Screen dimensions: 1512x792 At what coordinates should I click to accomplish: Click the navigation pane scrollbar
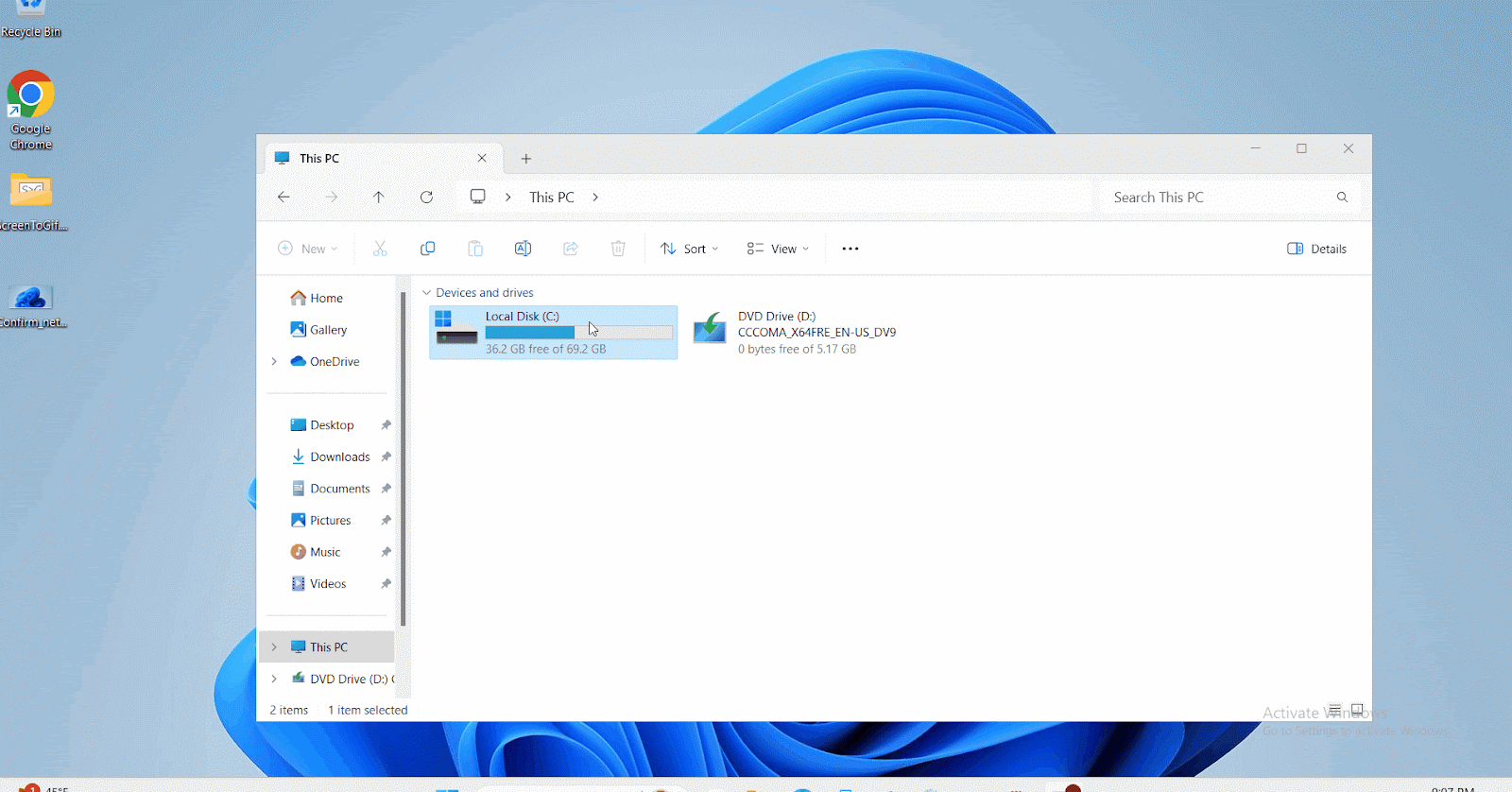click(x=404, y=458)
